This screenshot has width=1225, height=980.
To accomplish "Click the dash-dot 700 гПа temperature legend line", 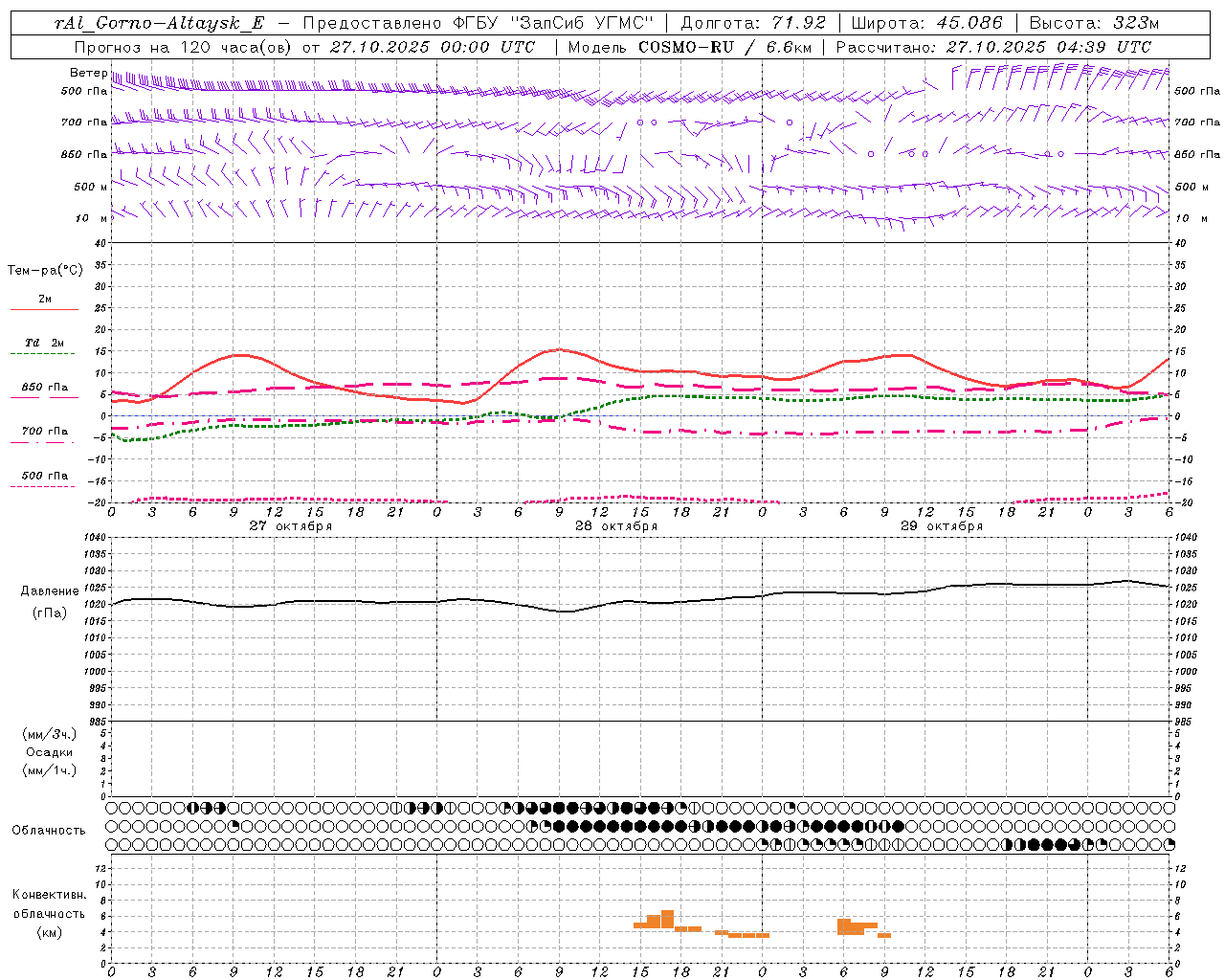I will 43,441.
